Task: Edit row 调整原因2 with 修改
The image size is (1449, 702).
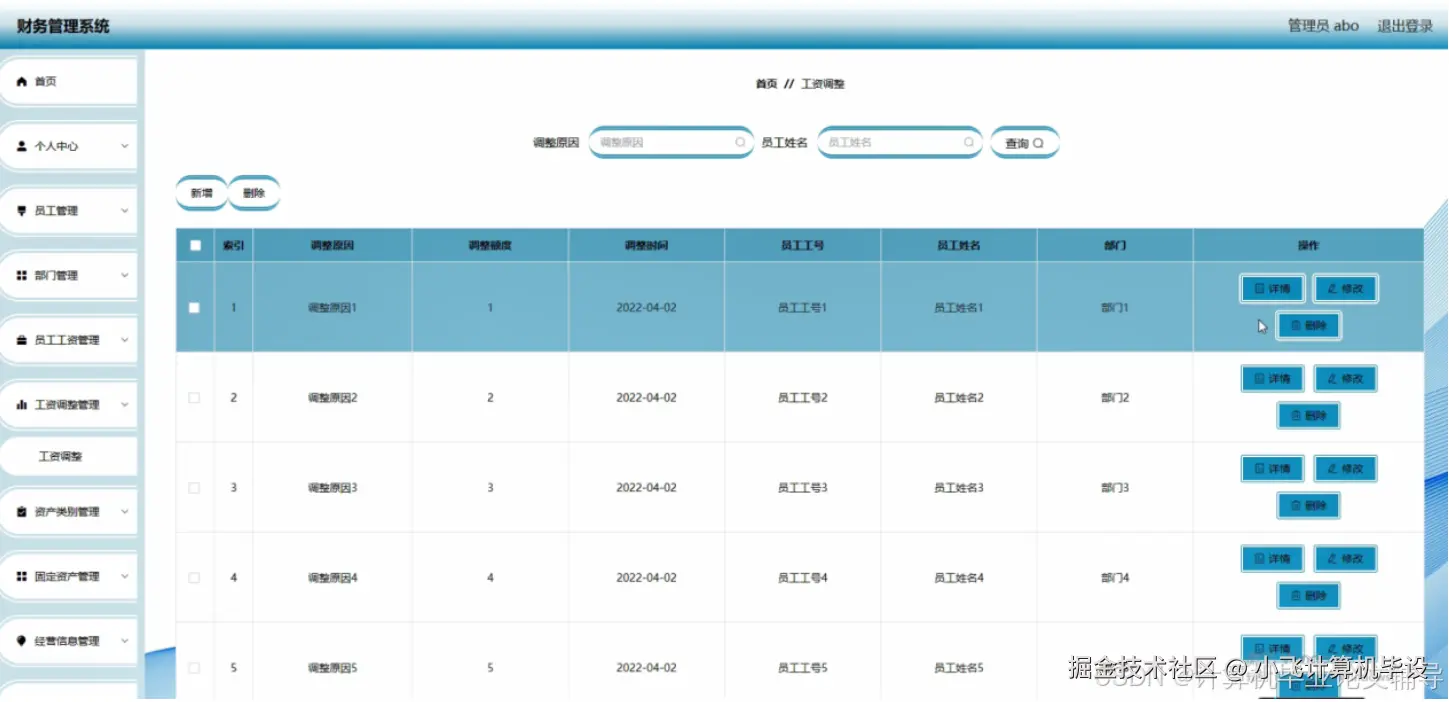Action: pos(1346,379)
